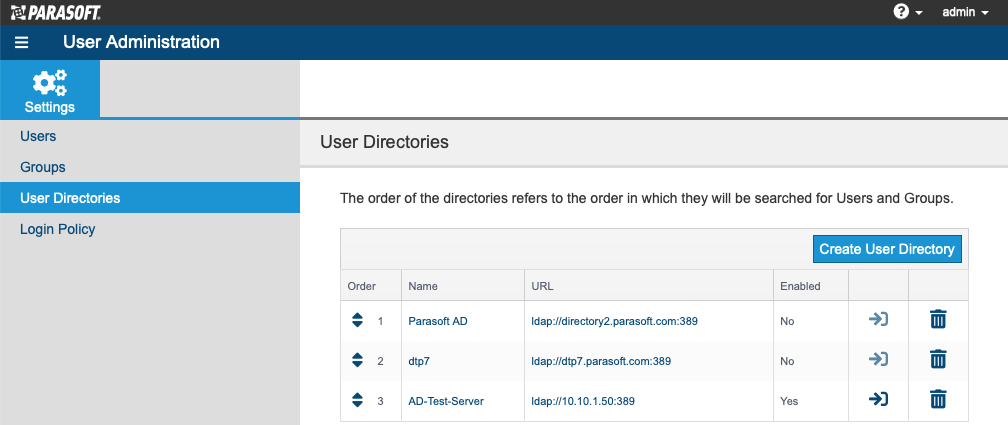This screenshot has height=425, width=1008.
Task: Delete Parasoft AD using the trash icon
Action: coord(939,319)
